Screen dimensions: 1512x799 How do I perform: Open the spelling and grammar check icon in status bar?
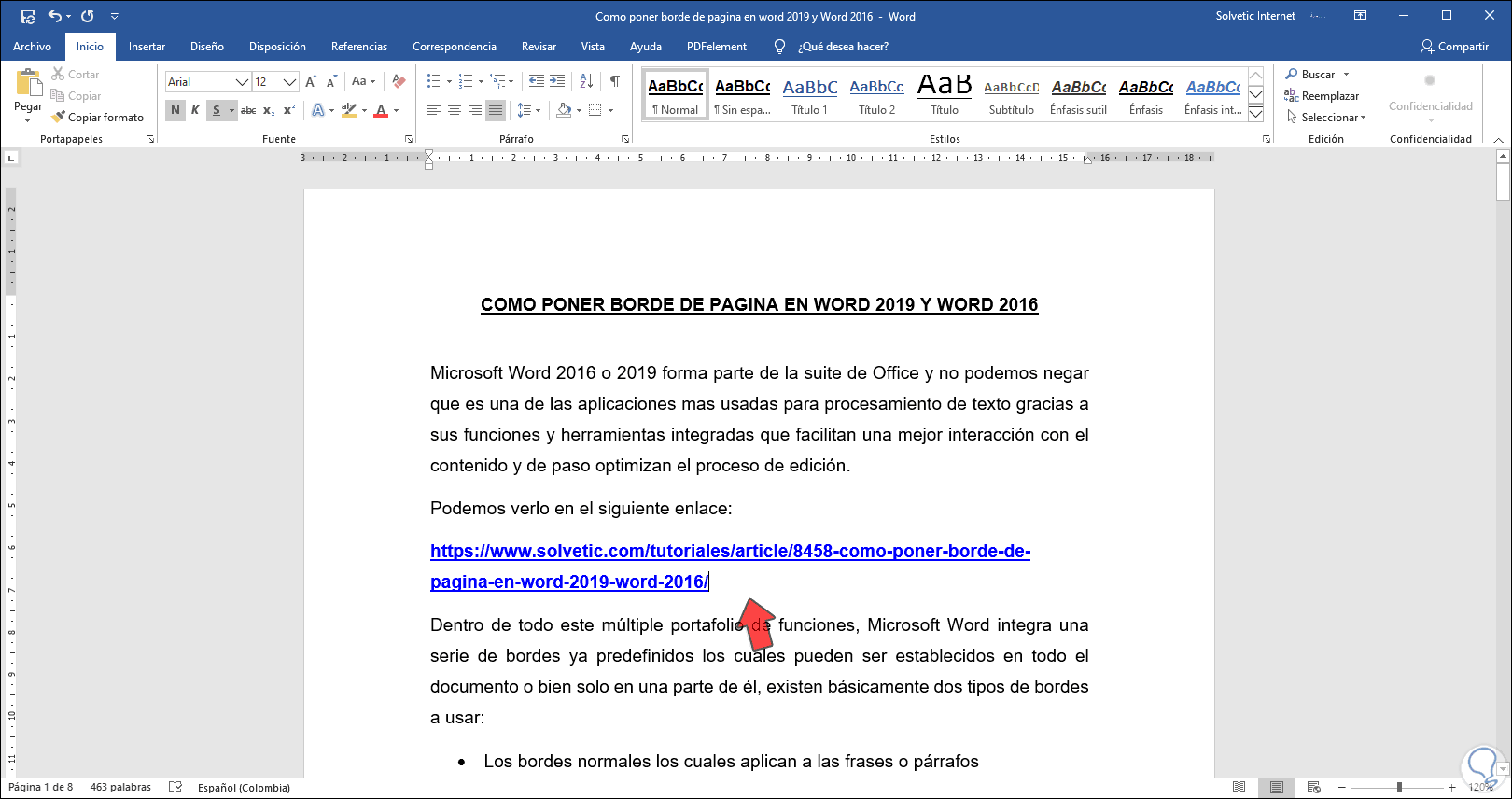pyautogui.click(x=175, y=787)
